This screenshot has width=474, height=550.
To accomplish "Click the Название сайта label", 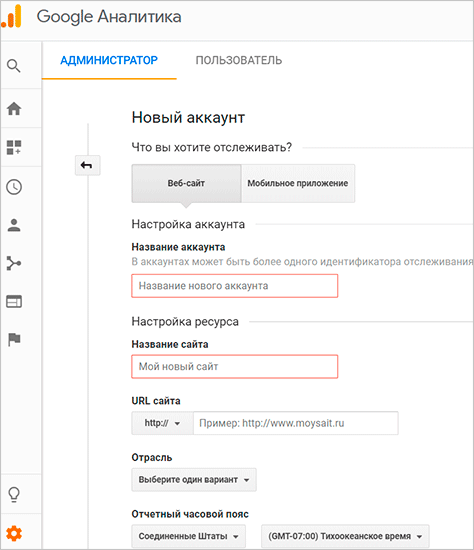I will [170, 344].
